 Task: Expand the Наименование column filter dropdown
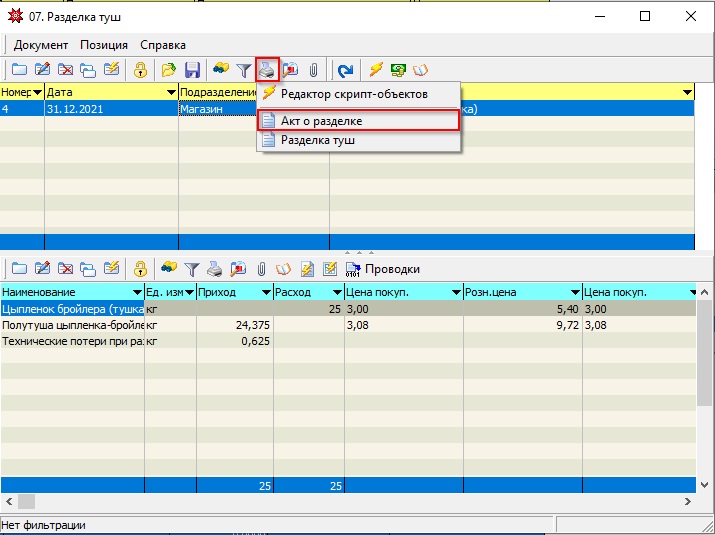pos(137,292)
